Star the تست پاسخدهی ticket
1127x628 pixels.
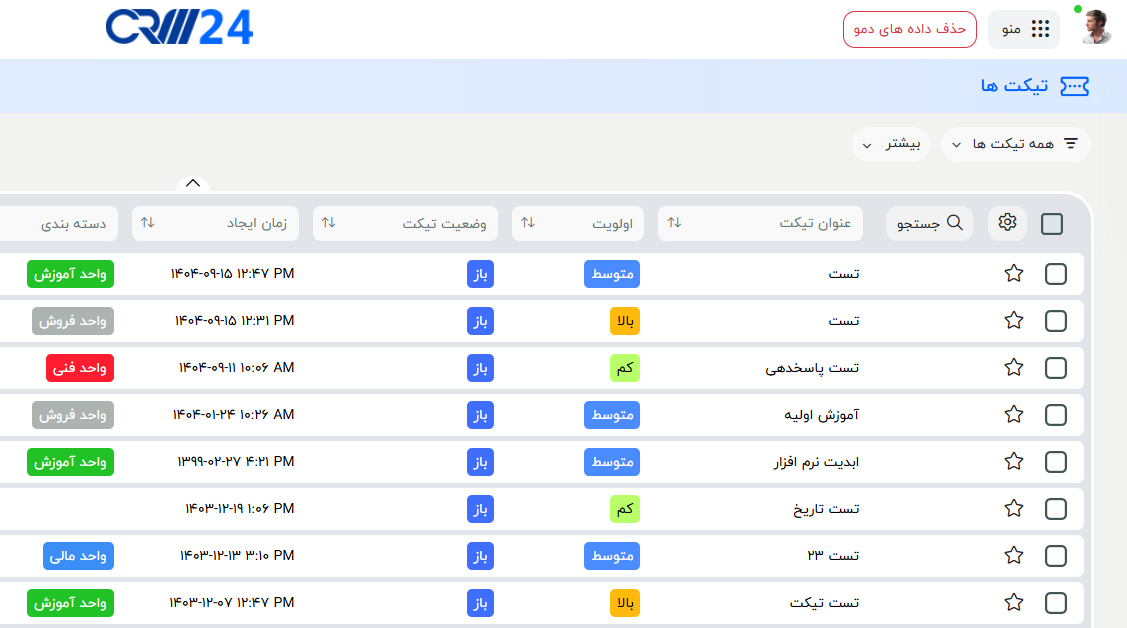pyautogui.click(x=1014, y=367)
